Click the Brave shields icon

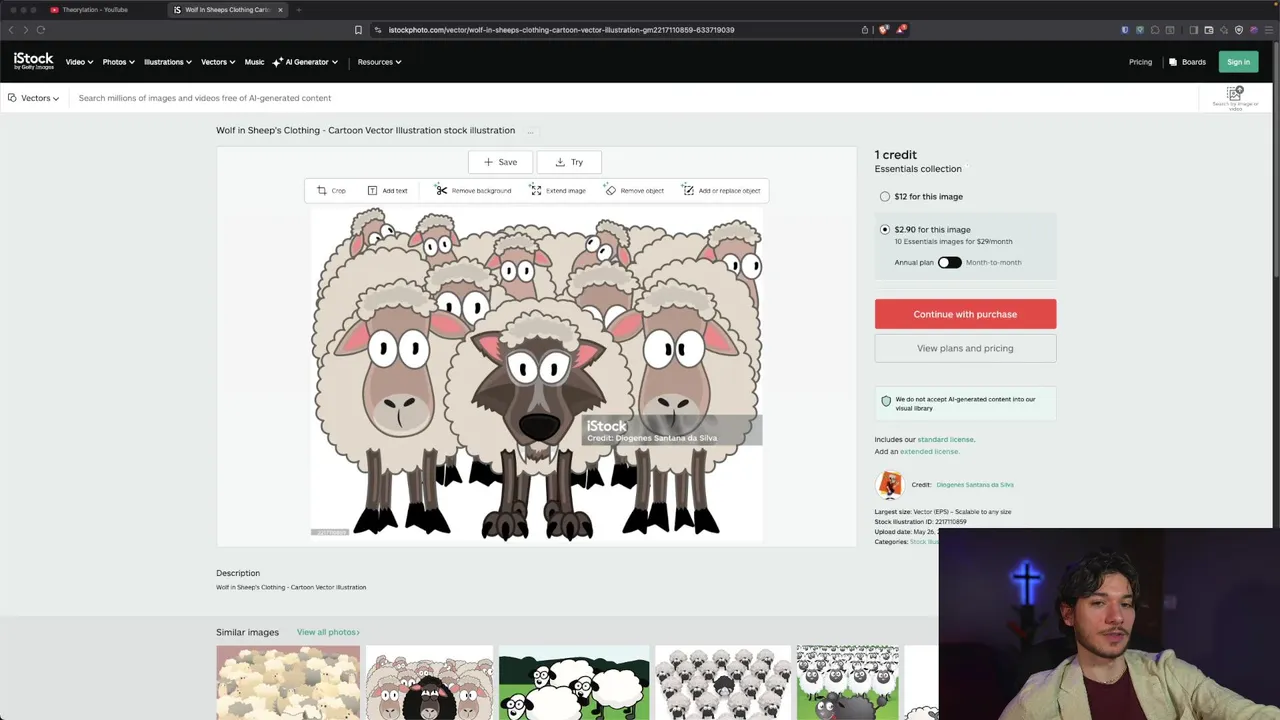click(x=883, y=30)
